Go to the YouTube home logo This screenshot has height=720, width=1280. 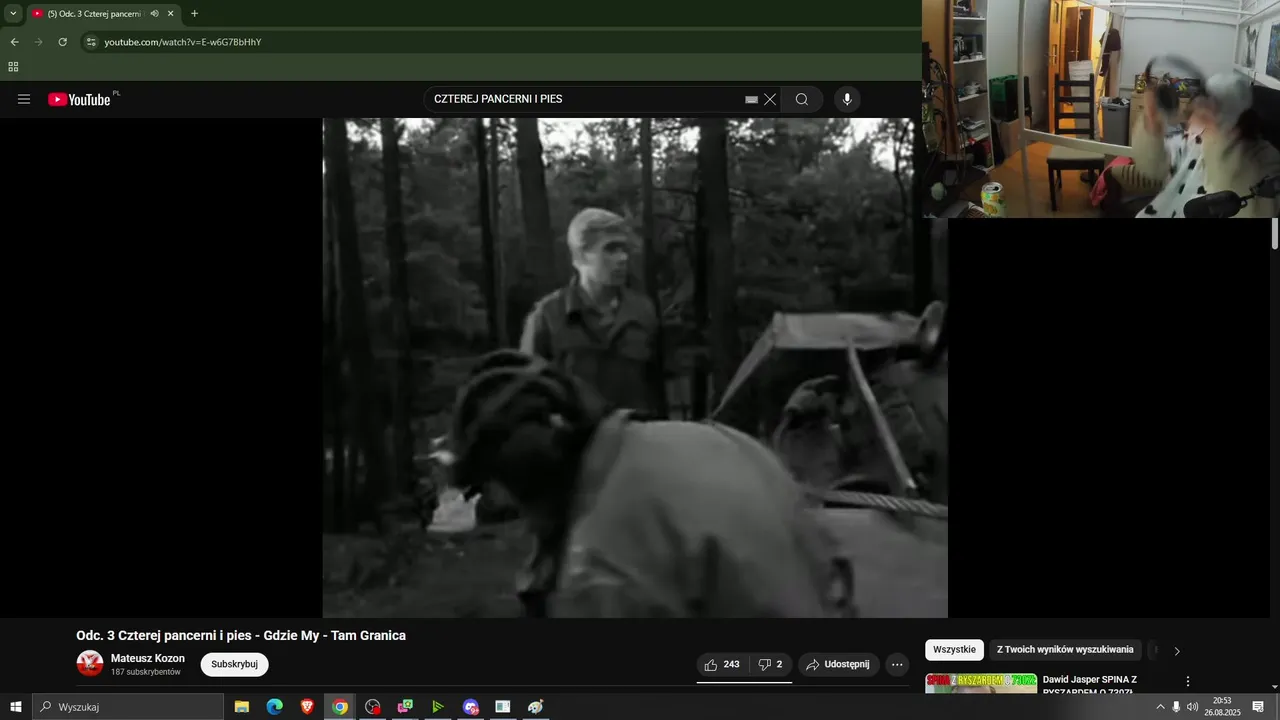[80, 99]
